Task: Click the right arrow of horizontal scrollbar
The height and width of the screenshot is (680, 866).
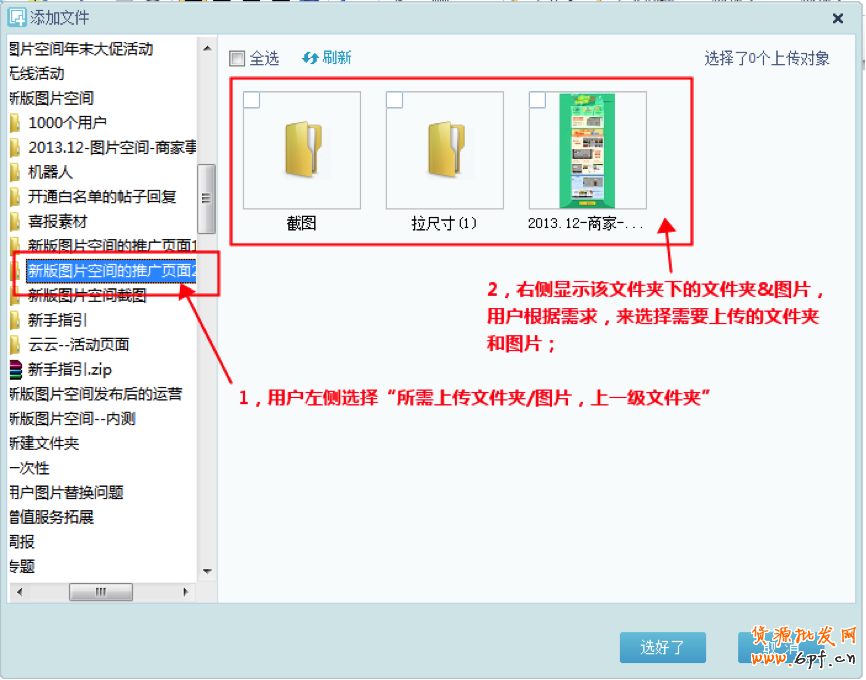Action: [x=186, y=592]
